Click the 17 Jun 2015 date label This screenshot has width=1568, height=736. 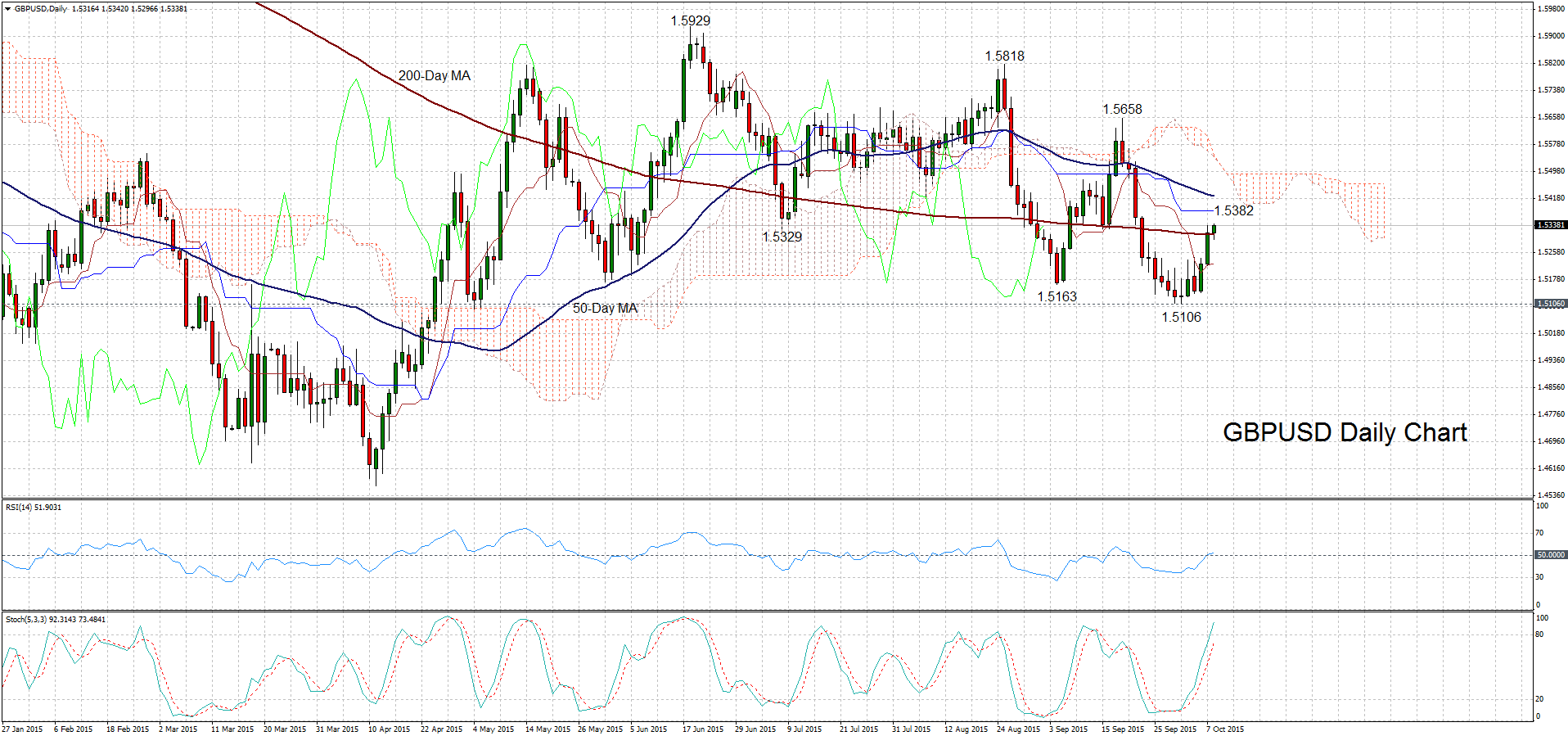pos(703,729)
